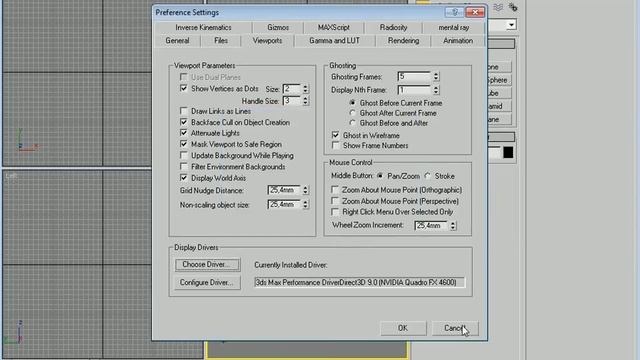640x360 pixels.
Task: Toggle Ghost in Wireframe checkbox
Action: (336, 135)
